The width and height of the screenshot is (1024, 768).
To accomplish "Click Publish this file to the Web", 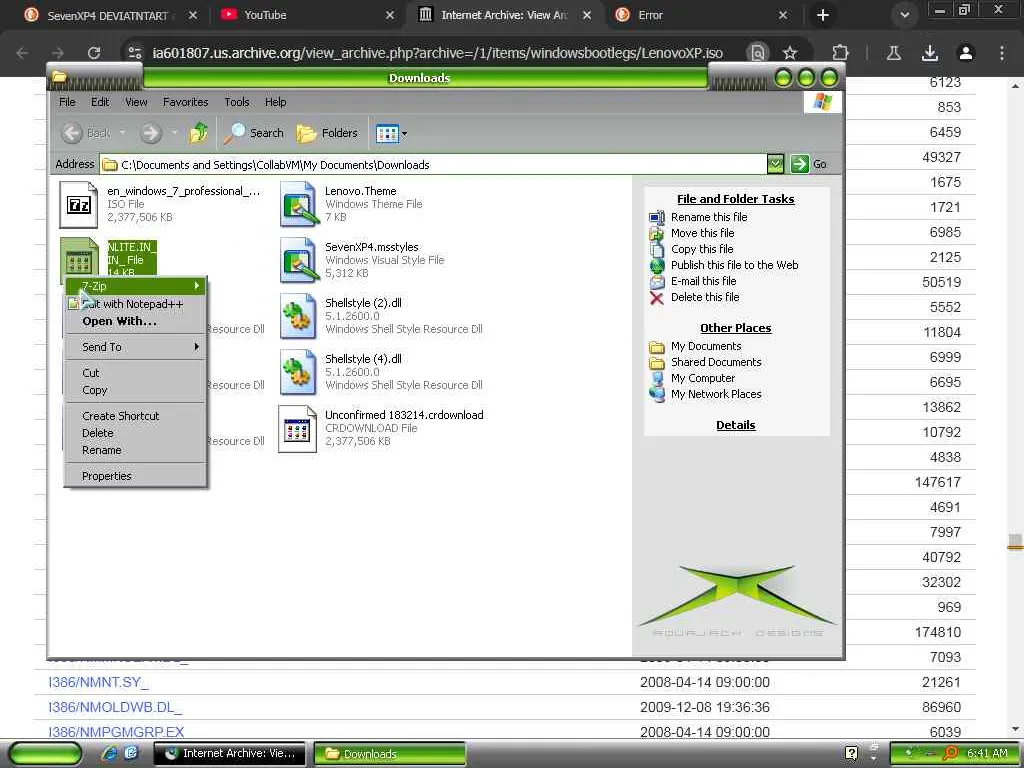I will 735,265.
